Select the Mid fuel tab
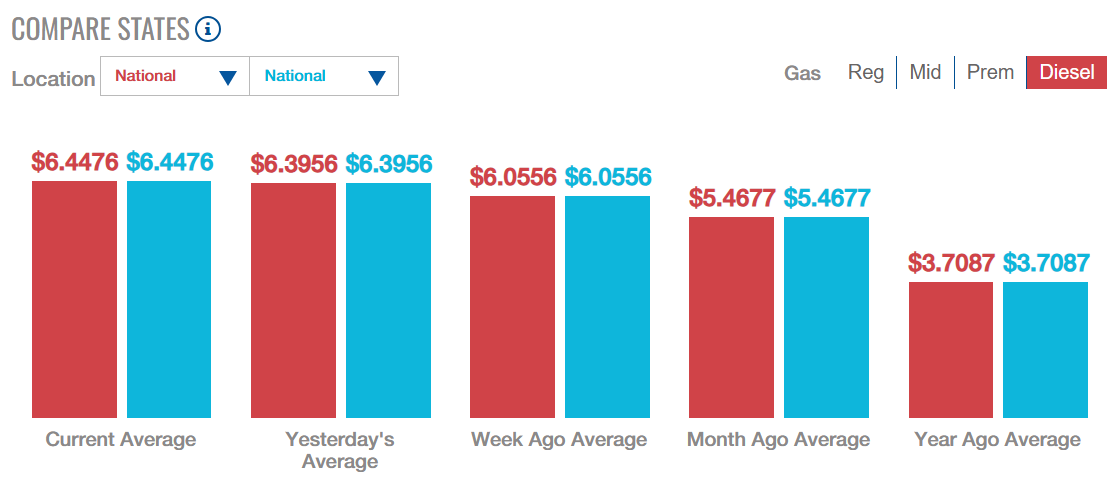 (x=925, y=72)
